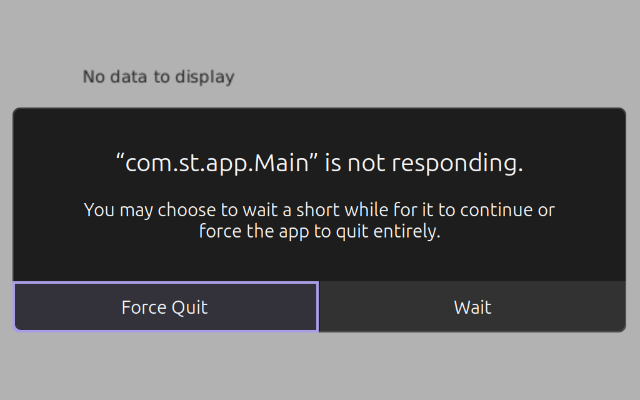Viewport: 640px width, 400px height.
Task: Click the "No data to display" label
Action: [158, 76]
